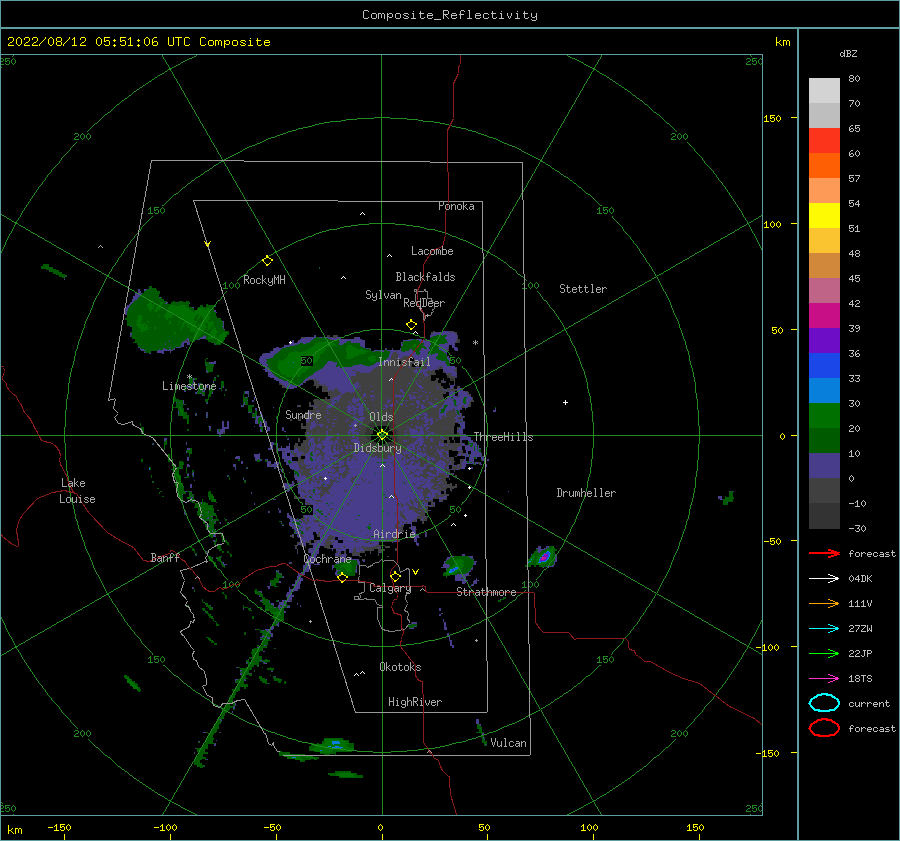Click the bright yellow 54–51 dBZ swatch

point(824,216)
